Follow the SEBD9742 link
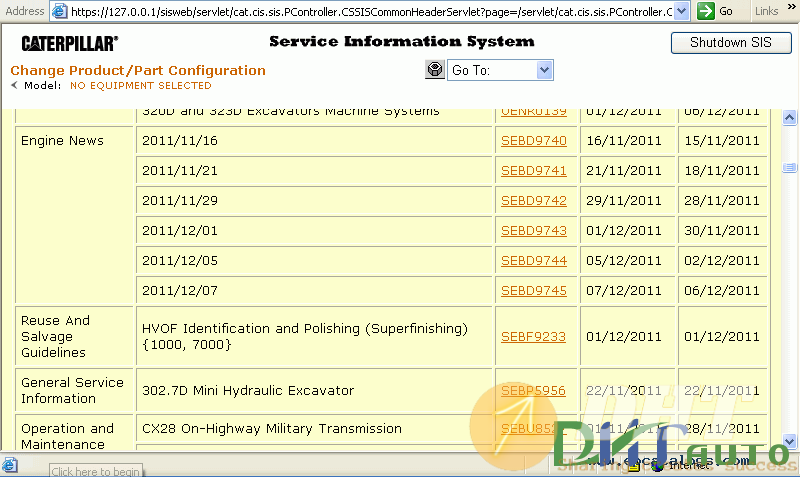 click(x=533, y=201)
